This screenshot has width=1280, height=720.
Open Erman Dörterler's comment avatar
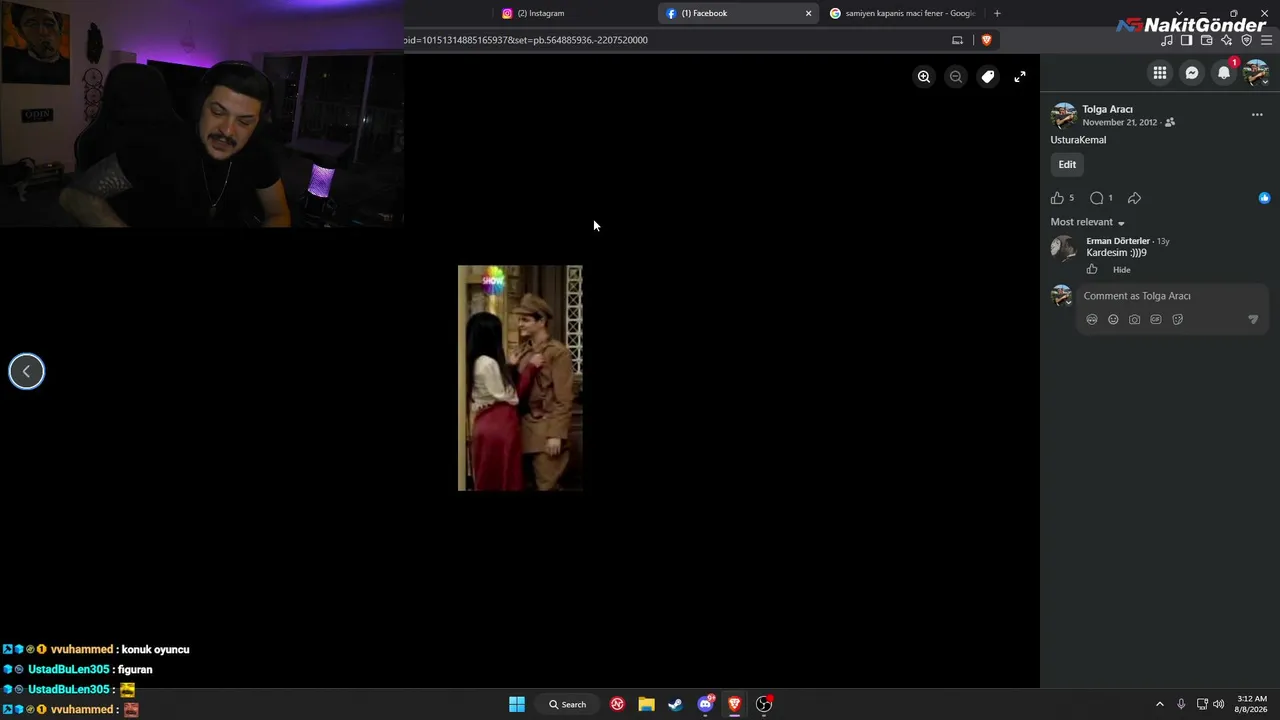(x=1063, y=248)
